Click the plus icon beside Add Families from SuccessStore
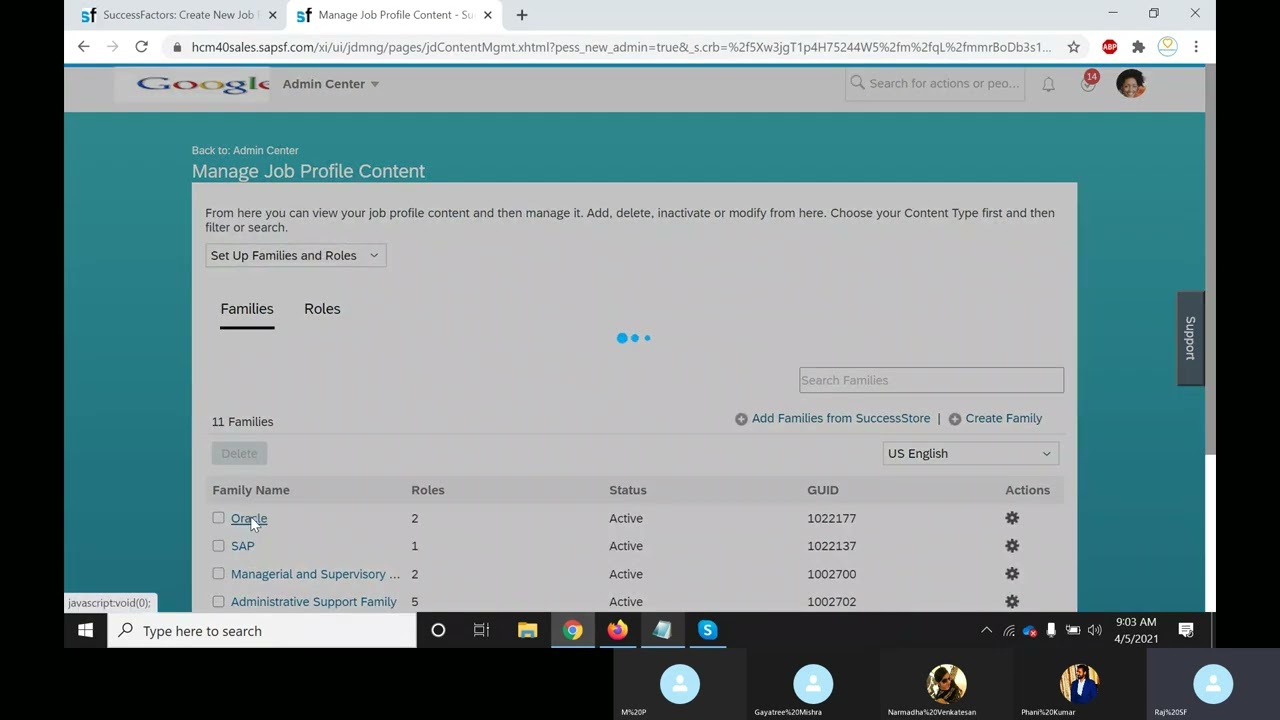This screenshot has width=1280, height=720. click(x=741, y=419)
